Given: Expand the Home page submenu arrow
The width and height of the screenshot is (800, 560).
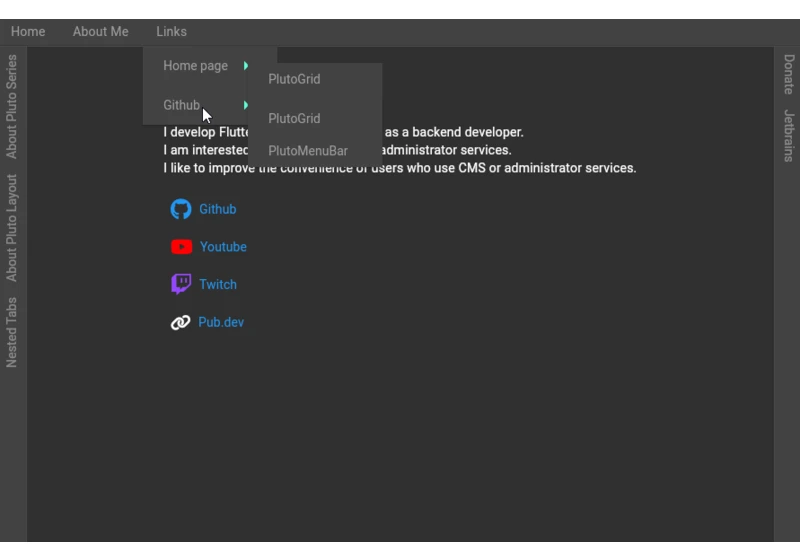Looking at the screenshot, I should 246,66.
